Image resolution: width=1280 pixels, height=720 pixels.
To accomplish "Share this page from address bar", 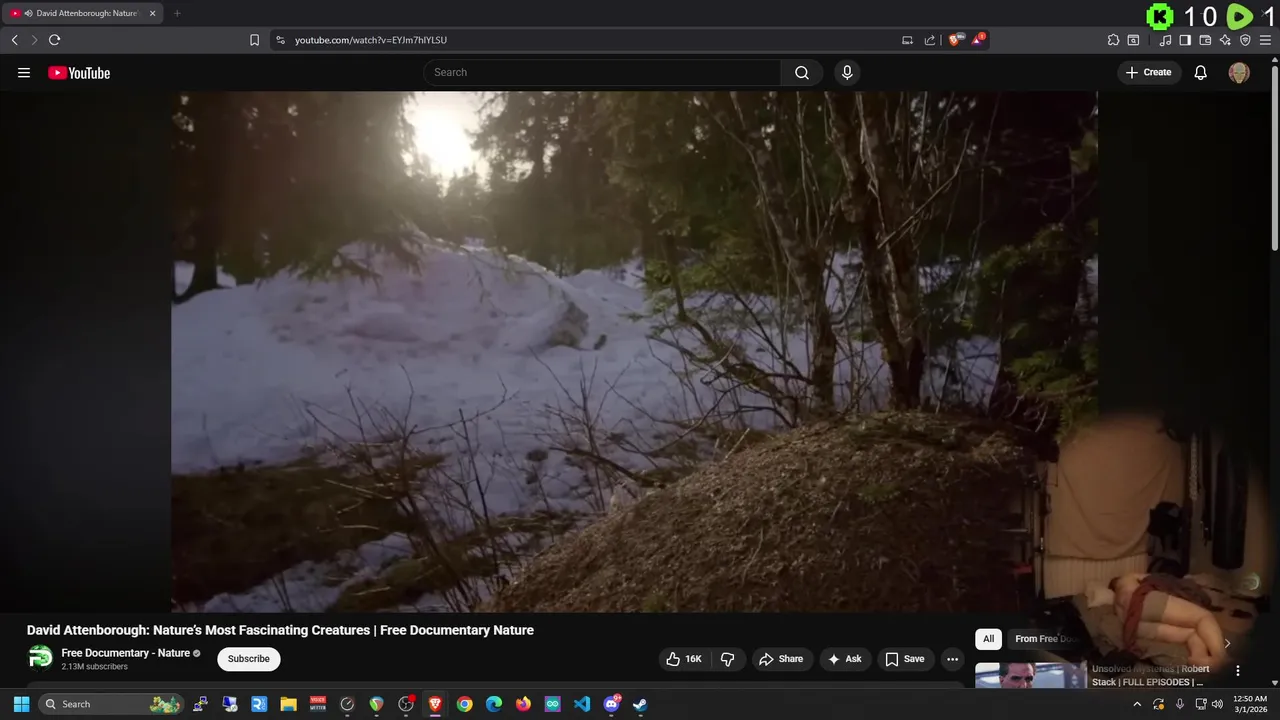I will tap(930, 40).
